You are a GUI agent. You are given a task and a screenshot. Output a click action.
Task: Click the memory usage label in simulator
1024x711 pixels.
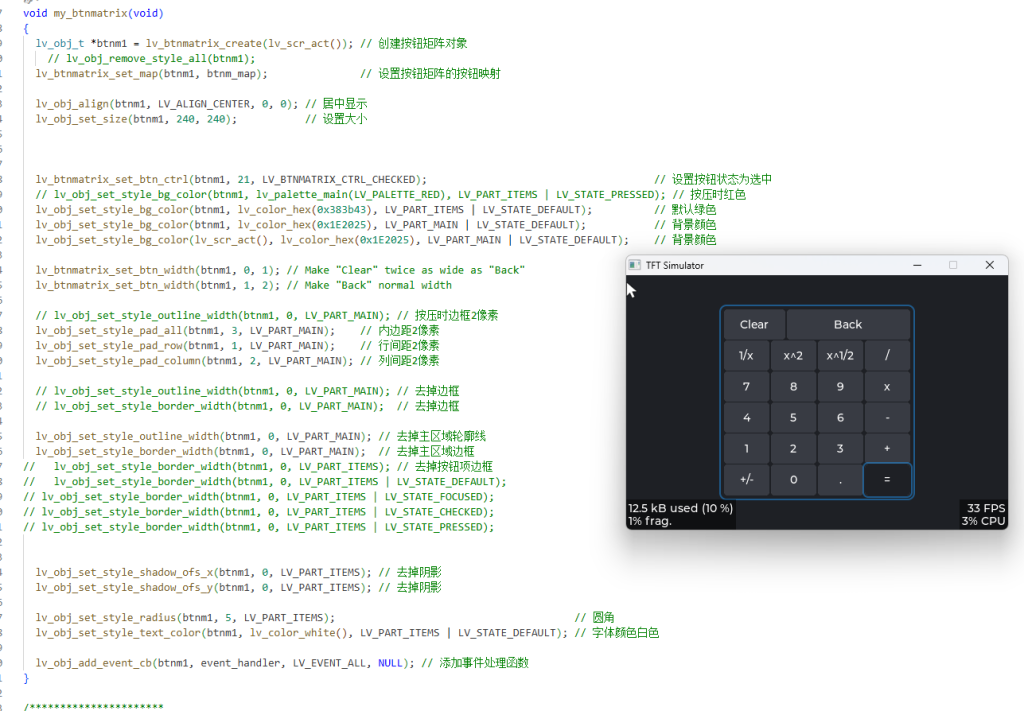(x=680, y=508)
